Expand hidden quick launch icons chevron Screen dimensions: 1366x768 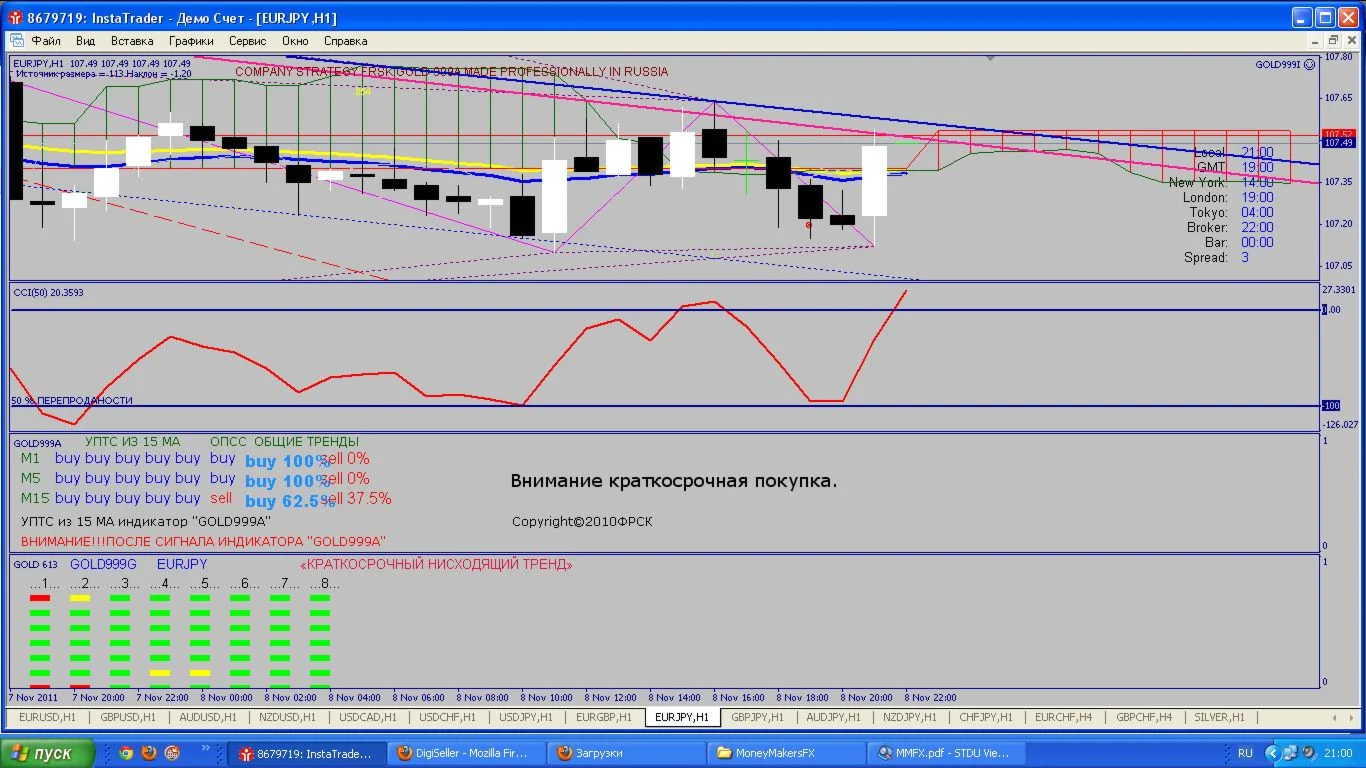tap(206, 748)
